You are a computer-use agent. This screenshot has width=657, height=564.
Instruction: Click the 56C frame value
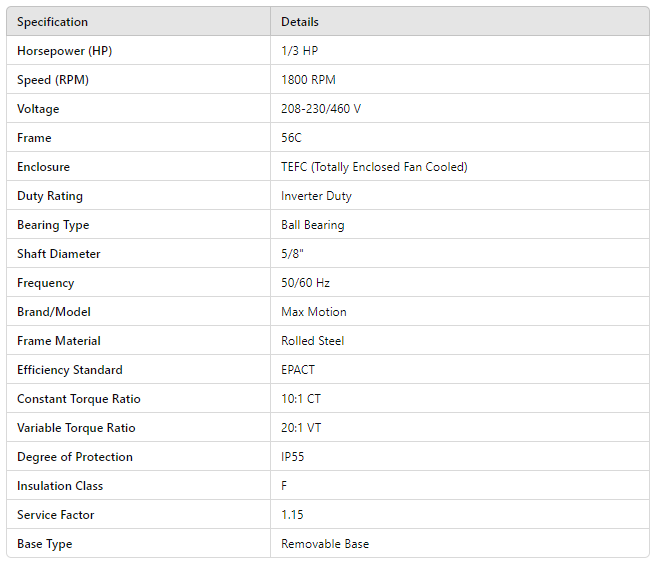[291, 138]
